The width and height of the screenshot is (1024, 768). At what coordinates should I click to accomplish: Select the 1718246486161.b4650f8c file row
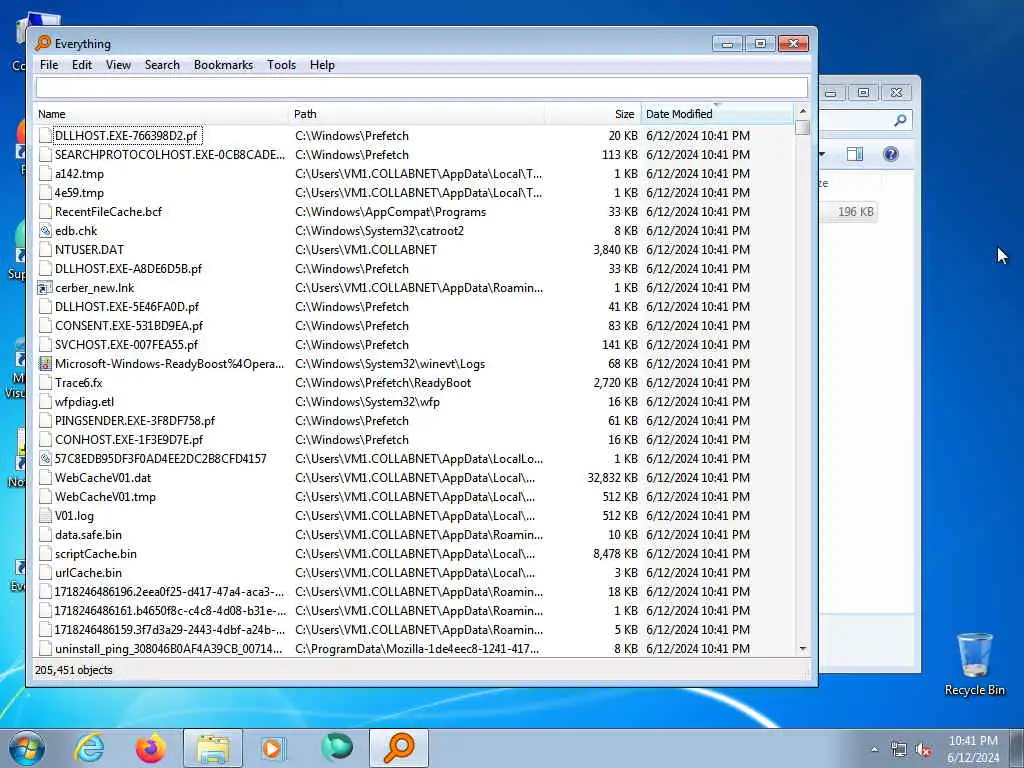415,611
